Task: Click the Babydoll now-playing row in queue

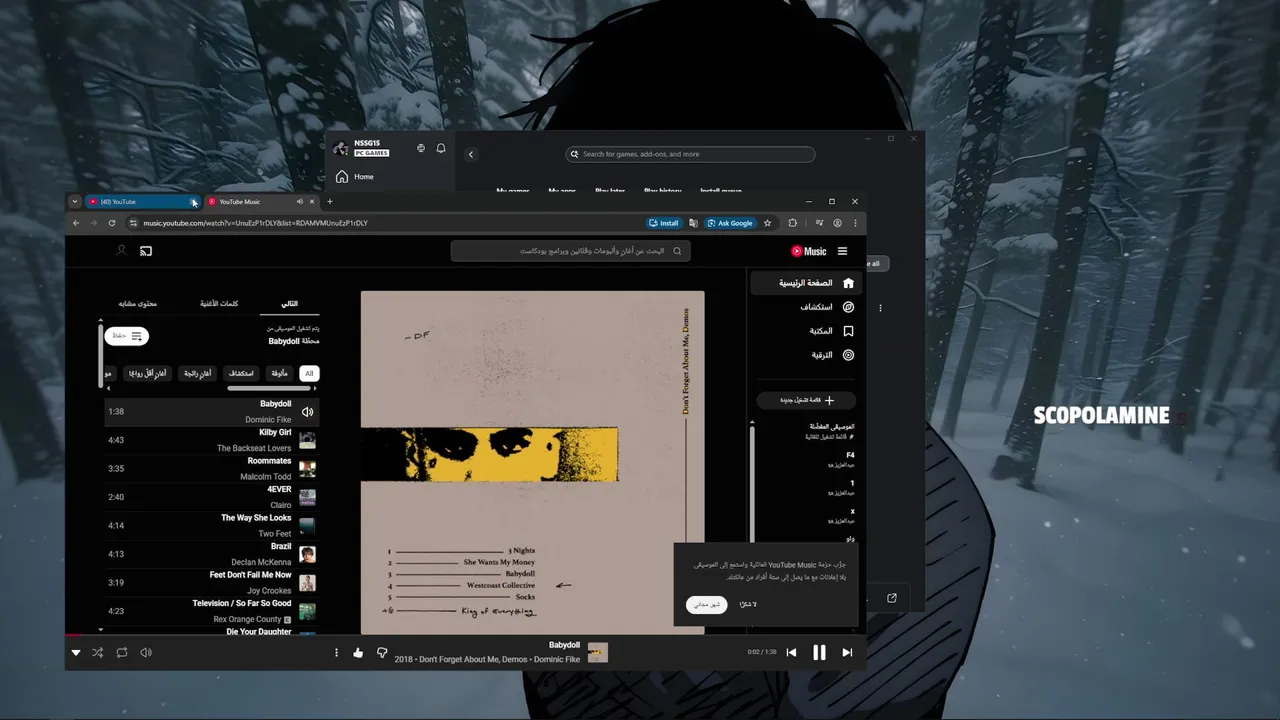Action: point(211,412)
